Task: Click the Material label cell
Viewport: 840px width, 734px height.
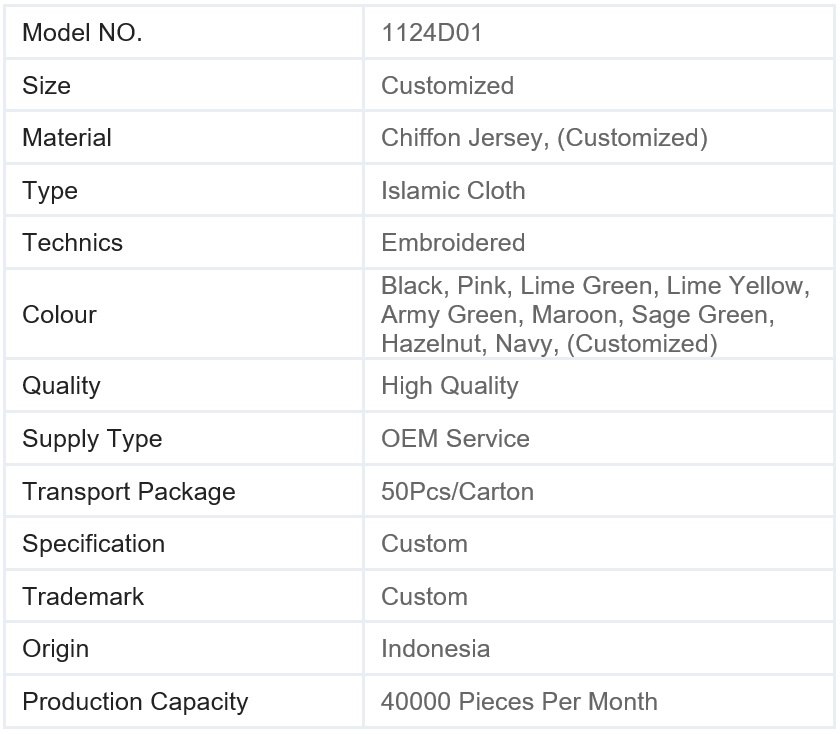Action: (67, 138)
